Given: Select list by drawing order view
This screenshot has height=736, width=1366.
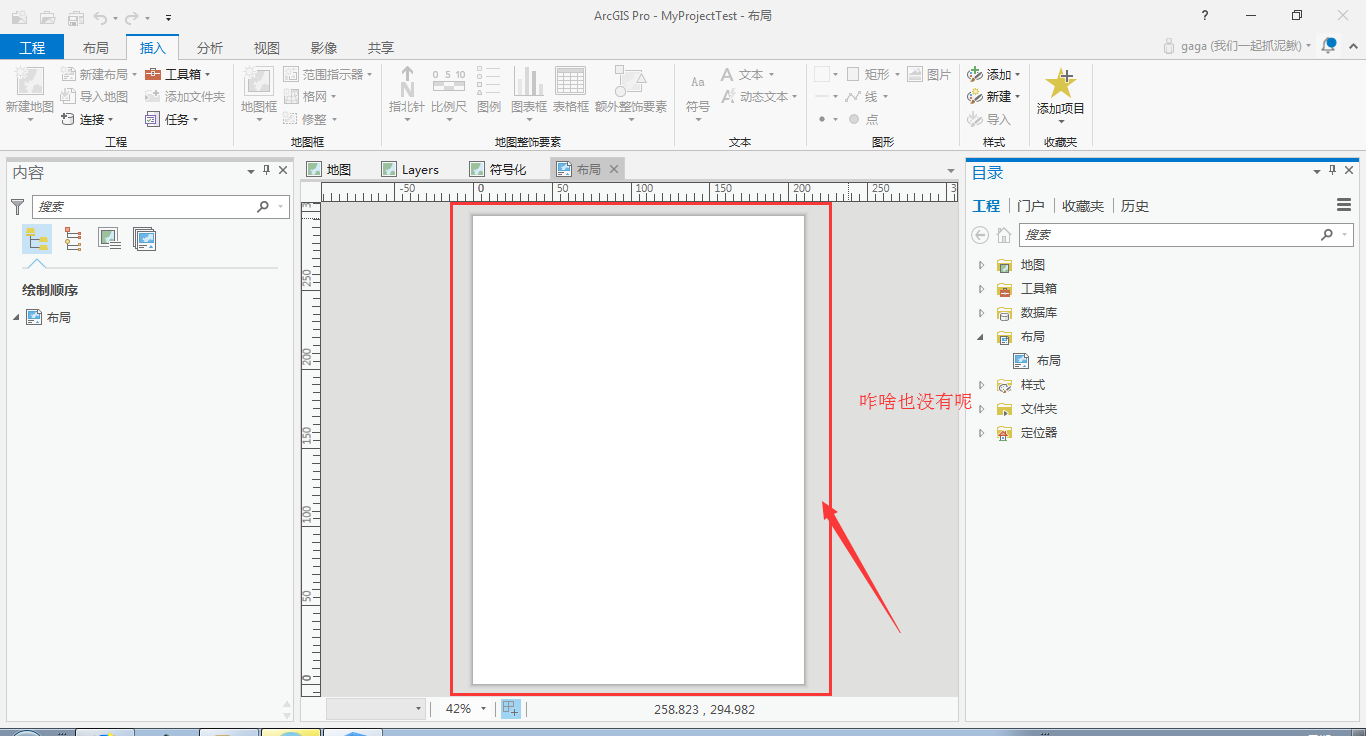Looking at the screenshot, I should 37,239.
